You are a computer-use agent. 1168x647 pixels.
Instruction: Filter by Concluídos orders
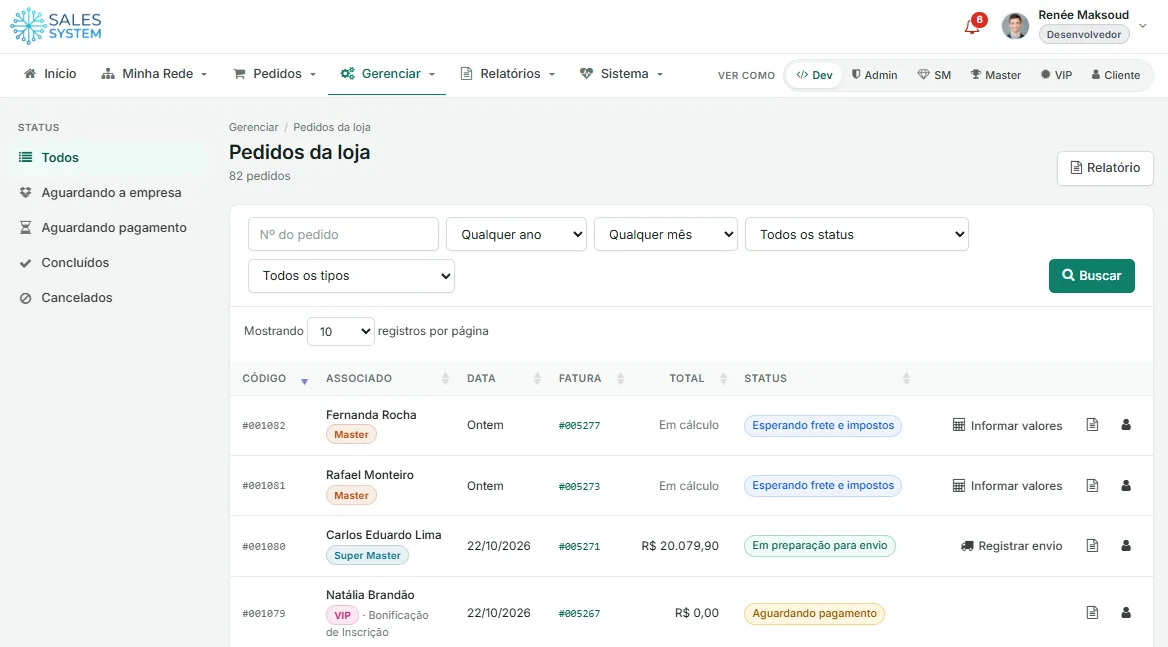(x=110, y=263)
